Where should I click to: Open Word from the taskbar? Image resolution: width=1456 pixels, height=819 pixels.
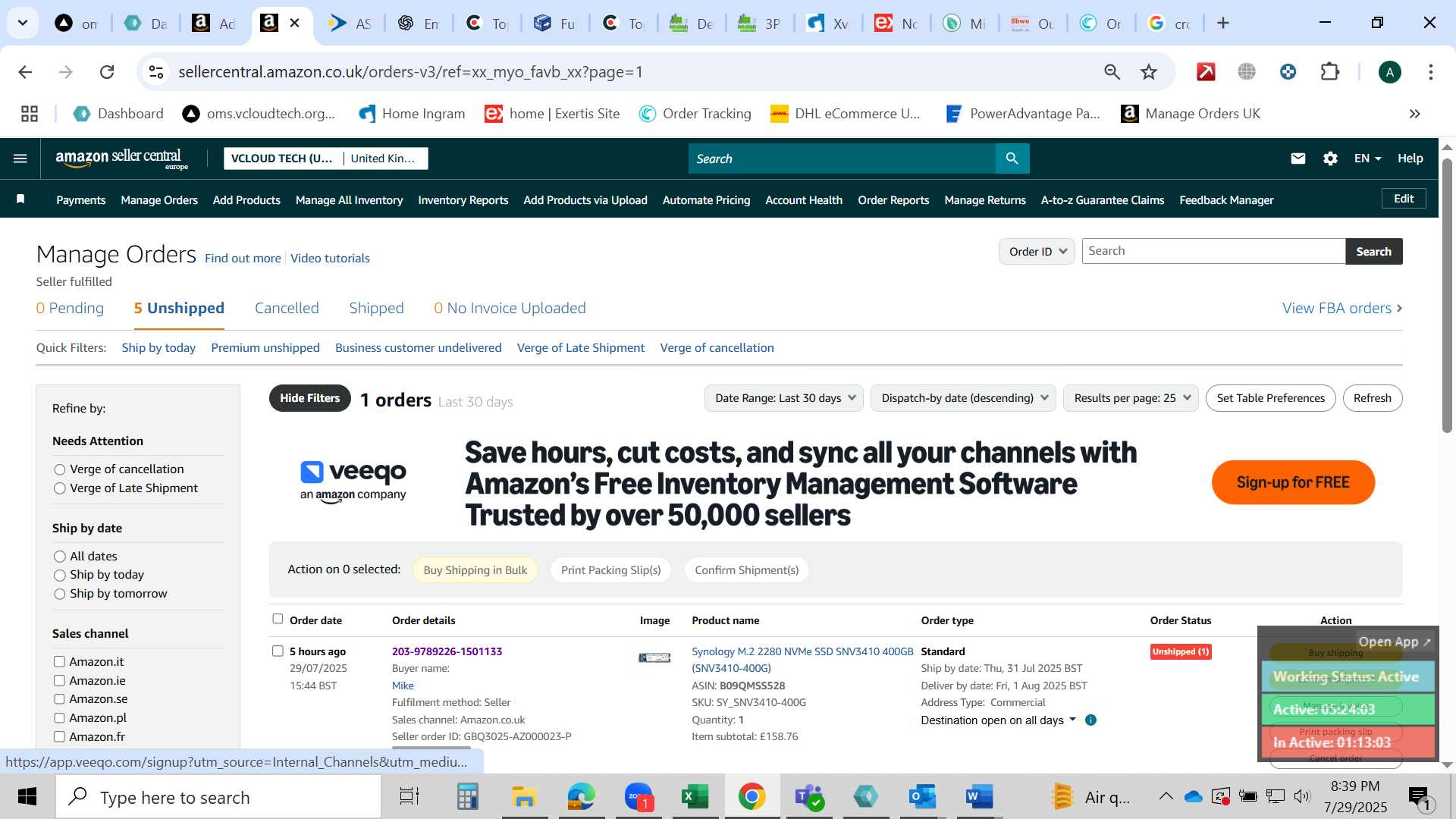(x=979, y=797)
